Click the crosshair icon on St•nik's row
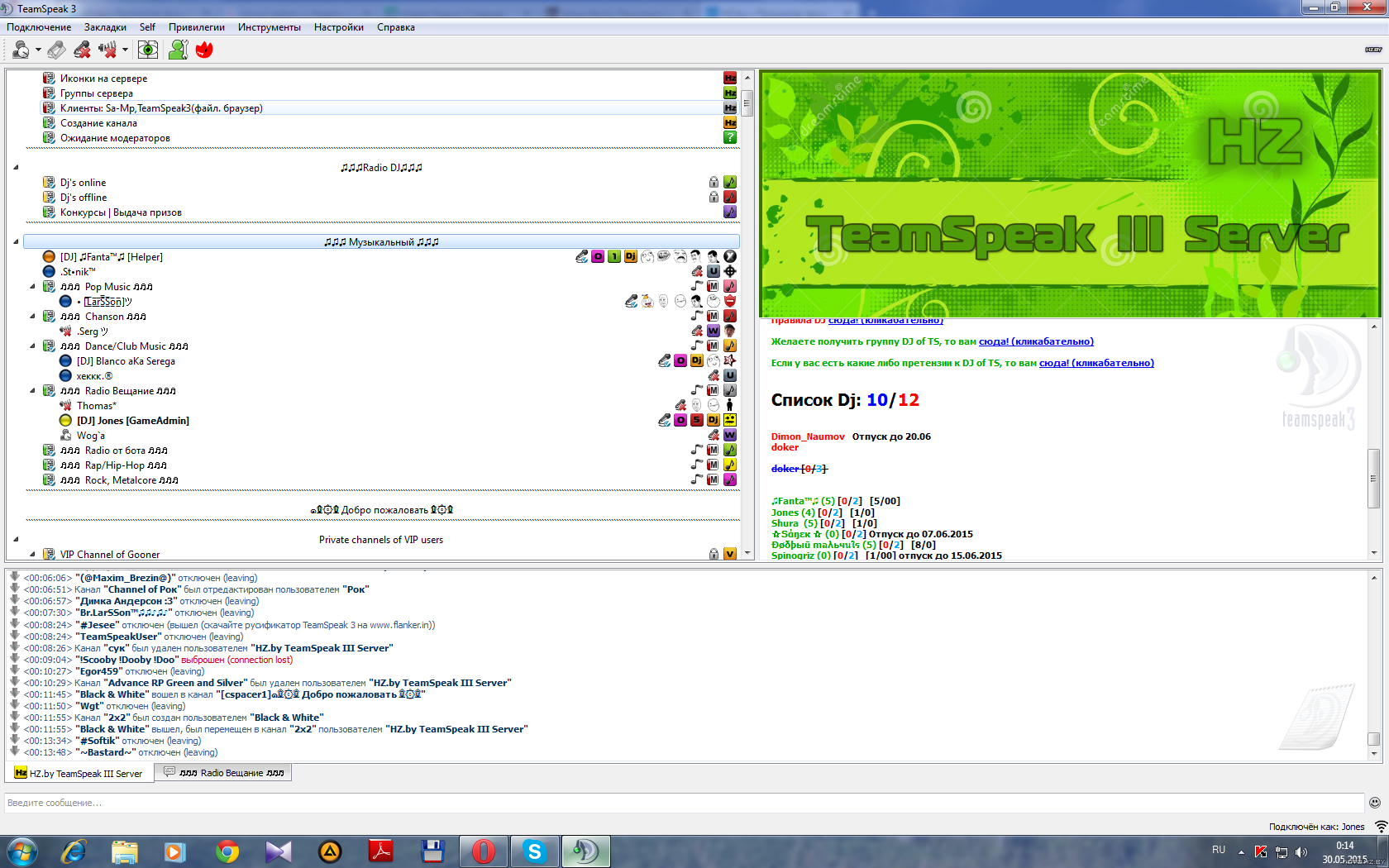The height and width of the screenshot is (868, 1389). click(x=730, y=272)
